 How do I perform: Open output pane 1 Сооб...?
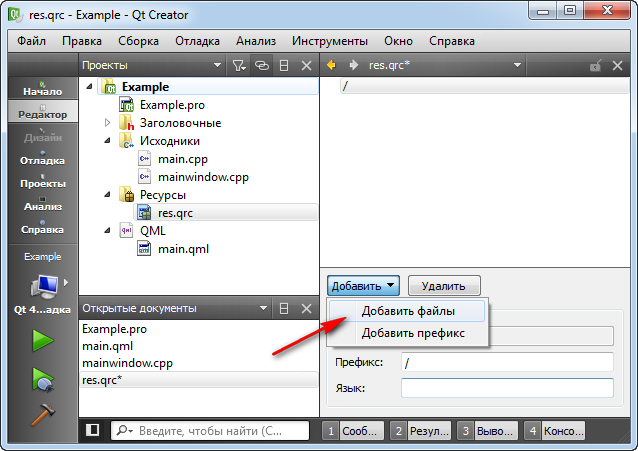coord(353,431)
